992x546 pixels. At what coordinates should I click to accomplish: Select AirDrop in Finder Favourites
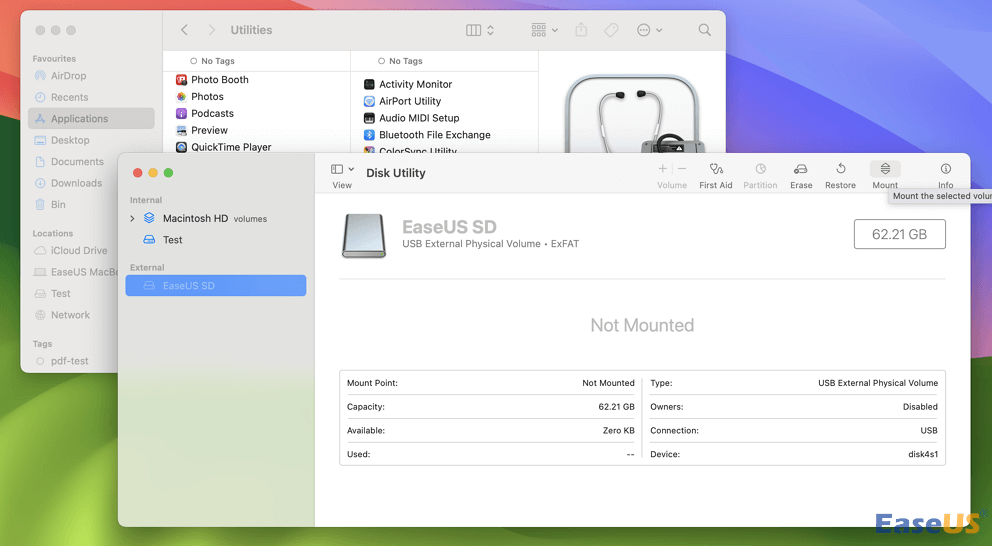point(68,76)
